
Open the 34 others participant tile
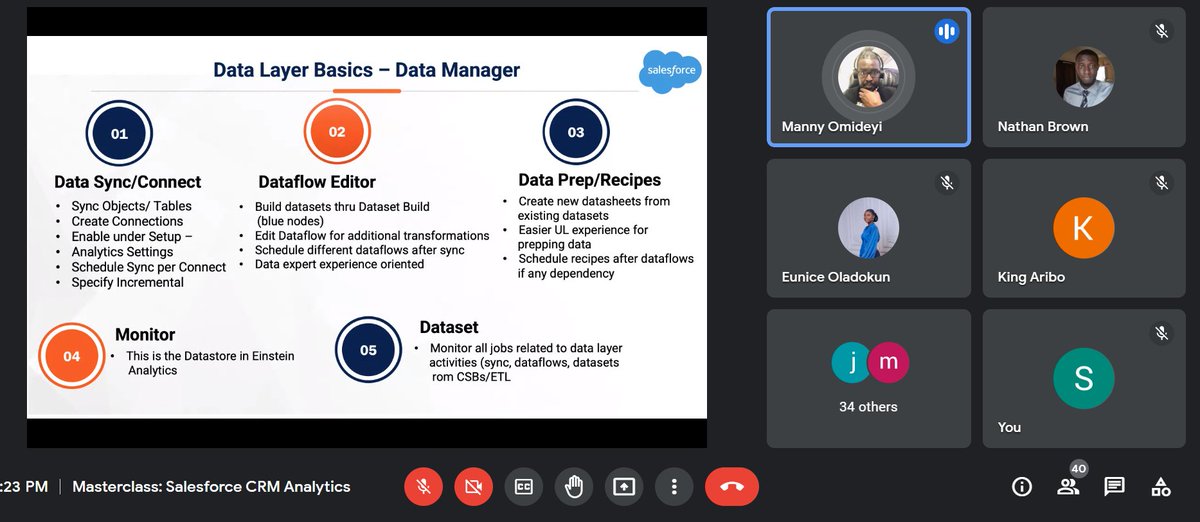[868, 378]
